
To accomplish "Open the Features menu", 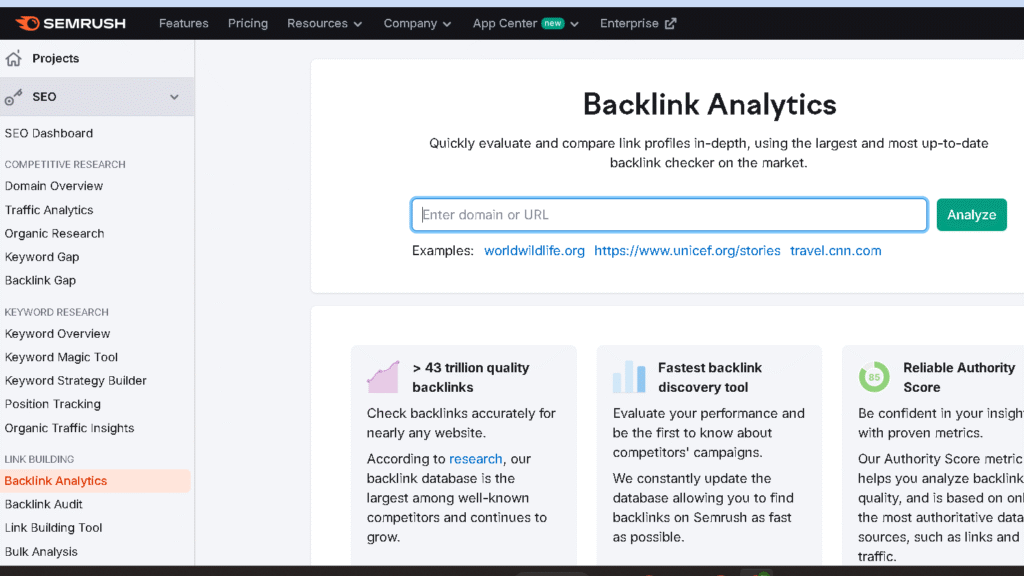I will pyautogui.click(x=183, y=22).
